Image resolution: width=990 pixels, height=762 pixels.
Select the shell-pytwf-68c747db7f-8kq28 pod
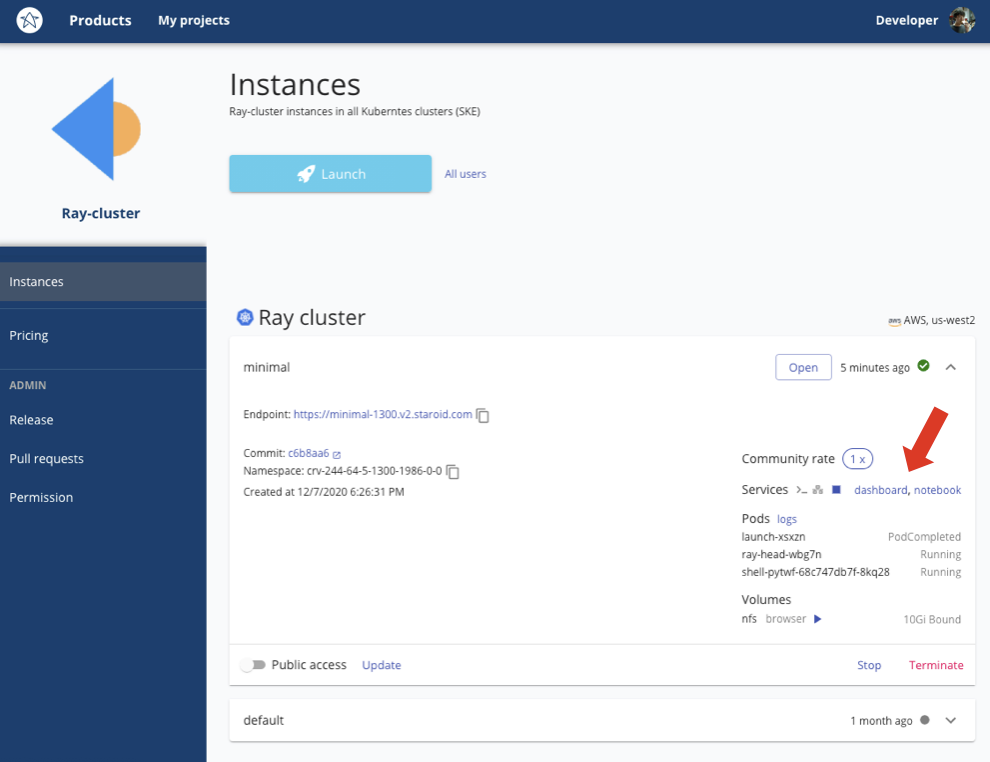pyautogui.click(x=815, y=572)
